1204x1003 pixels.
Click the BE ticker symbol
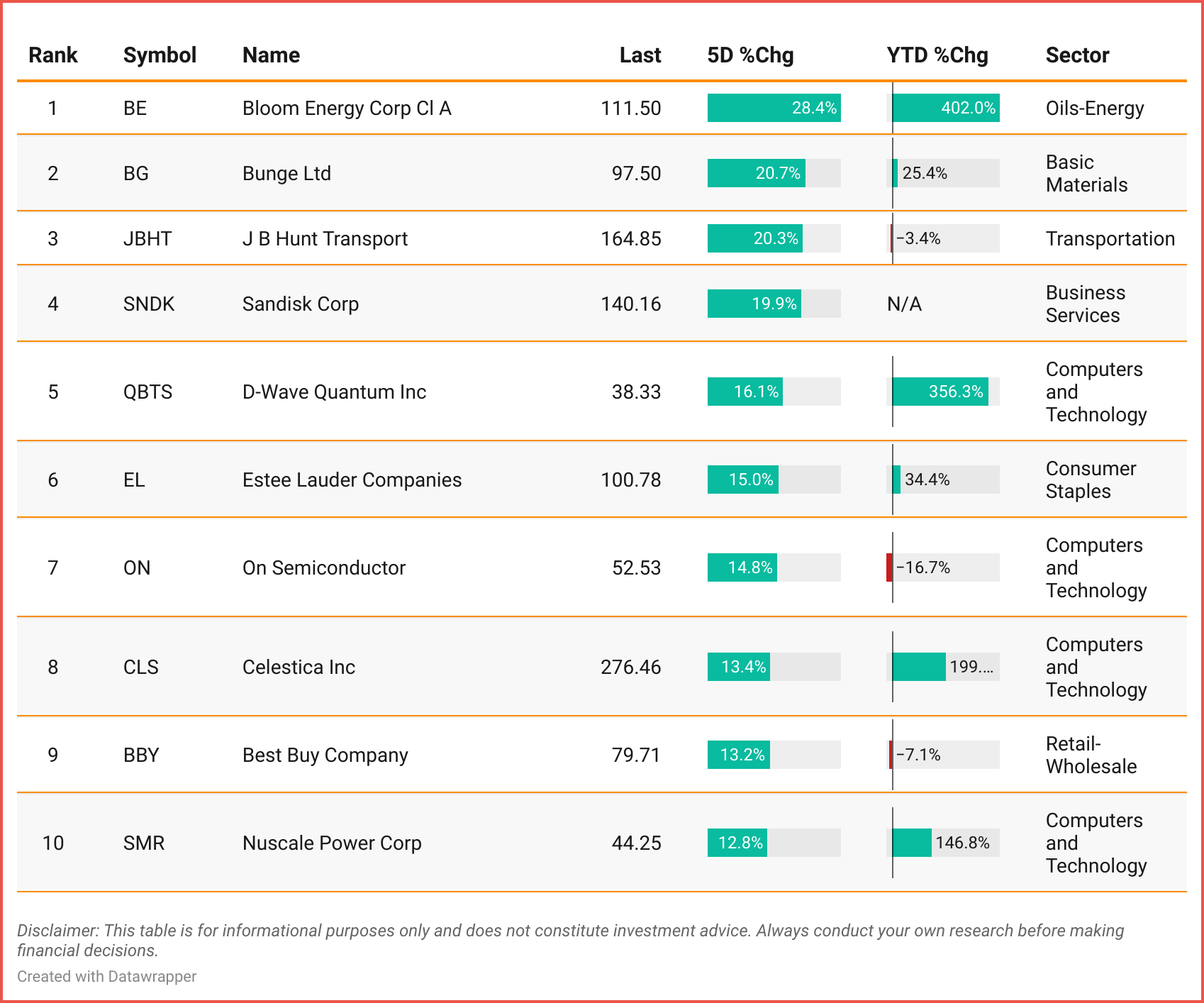click(x=135, y=108)
